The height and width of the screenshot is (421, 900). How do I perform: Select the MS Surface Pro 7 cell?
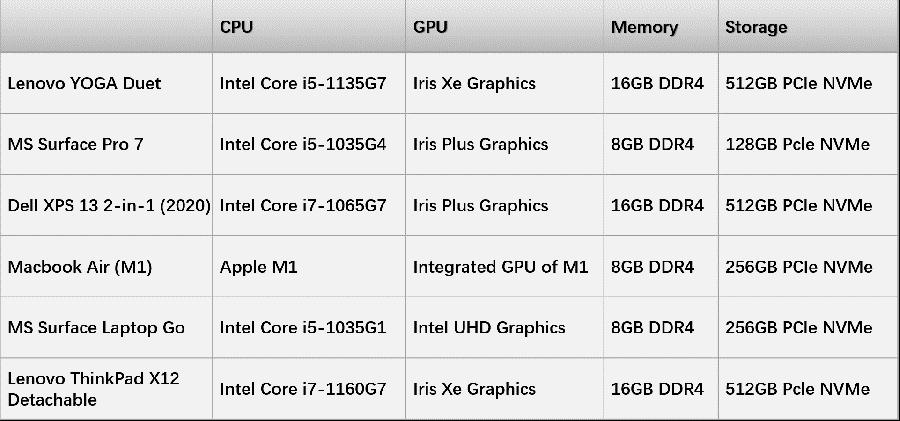[x=76, y=144]
